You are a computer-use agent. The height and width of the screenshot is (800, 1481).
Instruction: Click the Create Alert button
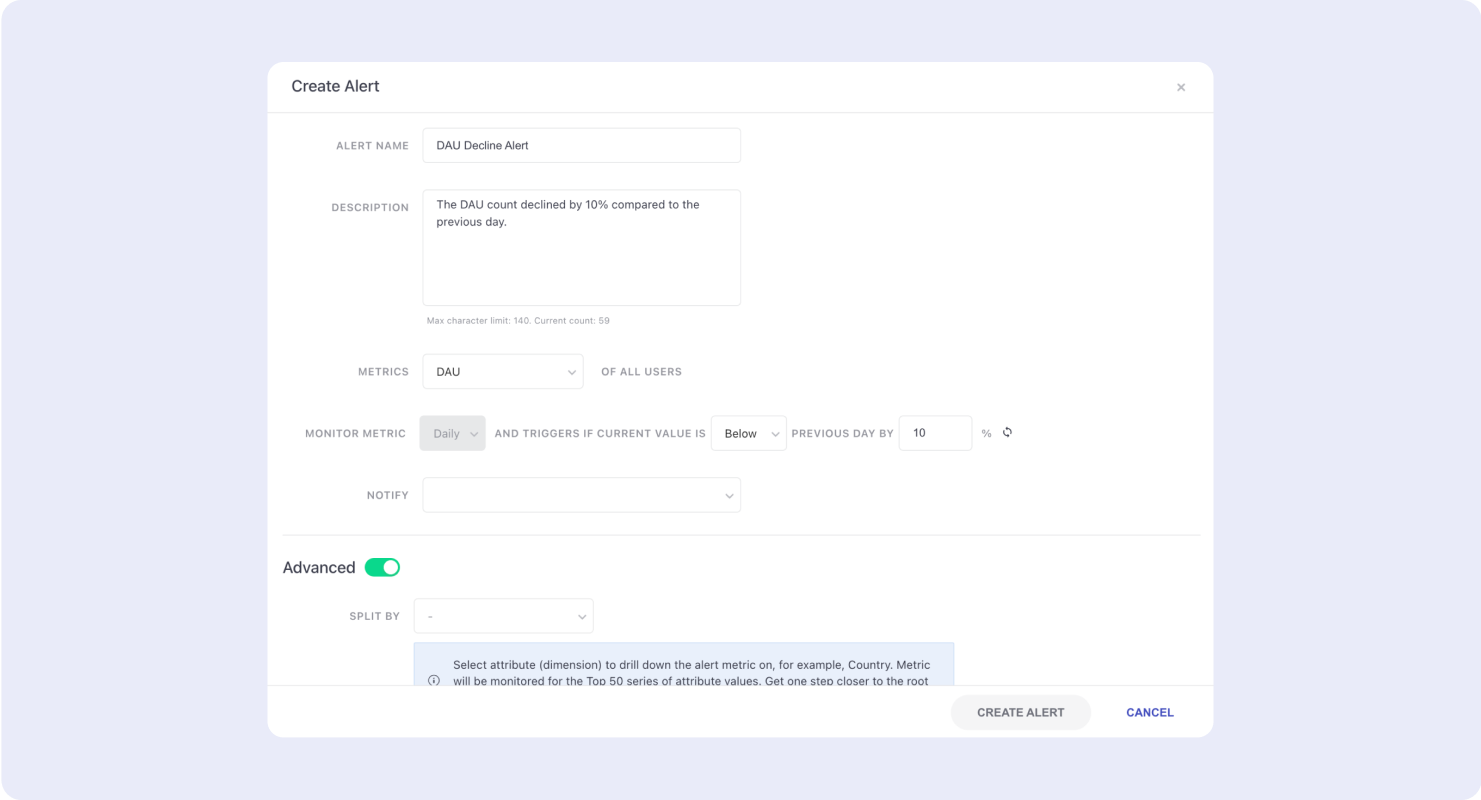(x=1020, y=713)
